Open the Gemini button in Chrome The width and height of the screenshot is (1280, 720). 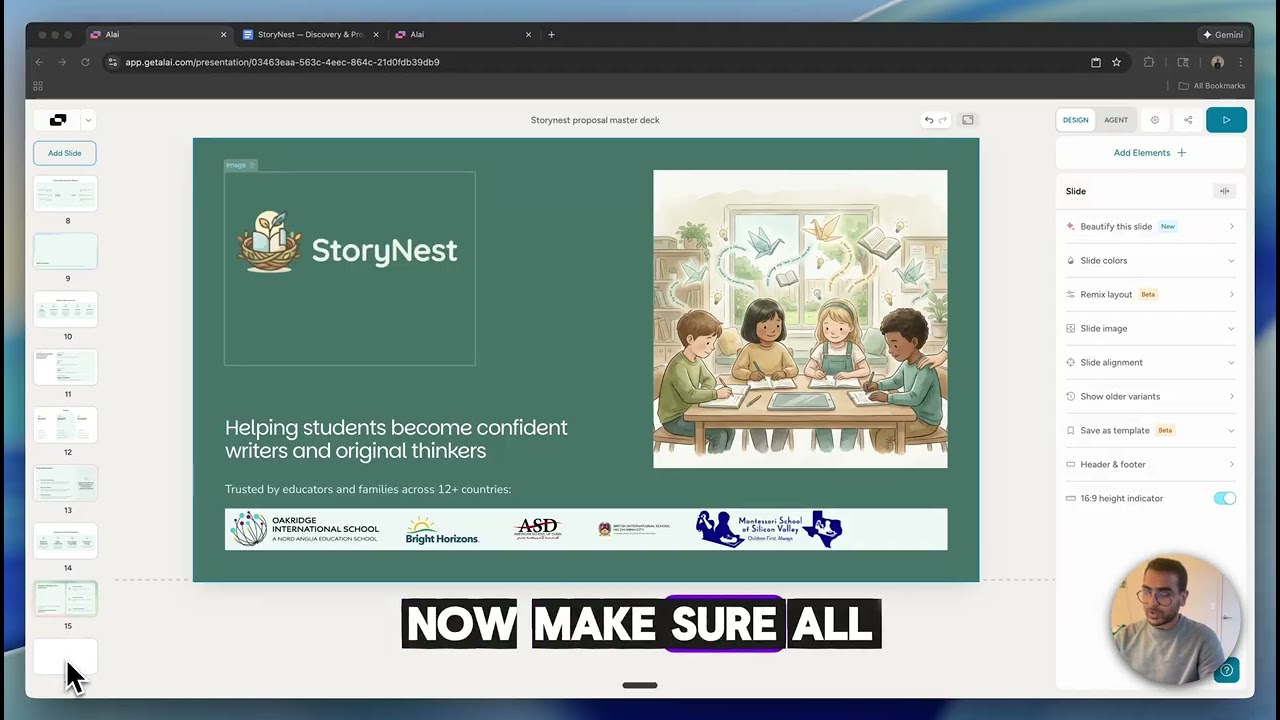(x=1223, y=35)
